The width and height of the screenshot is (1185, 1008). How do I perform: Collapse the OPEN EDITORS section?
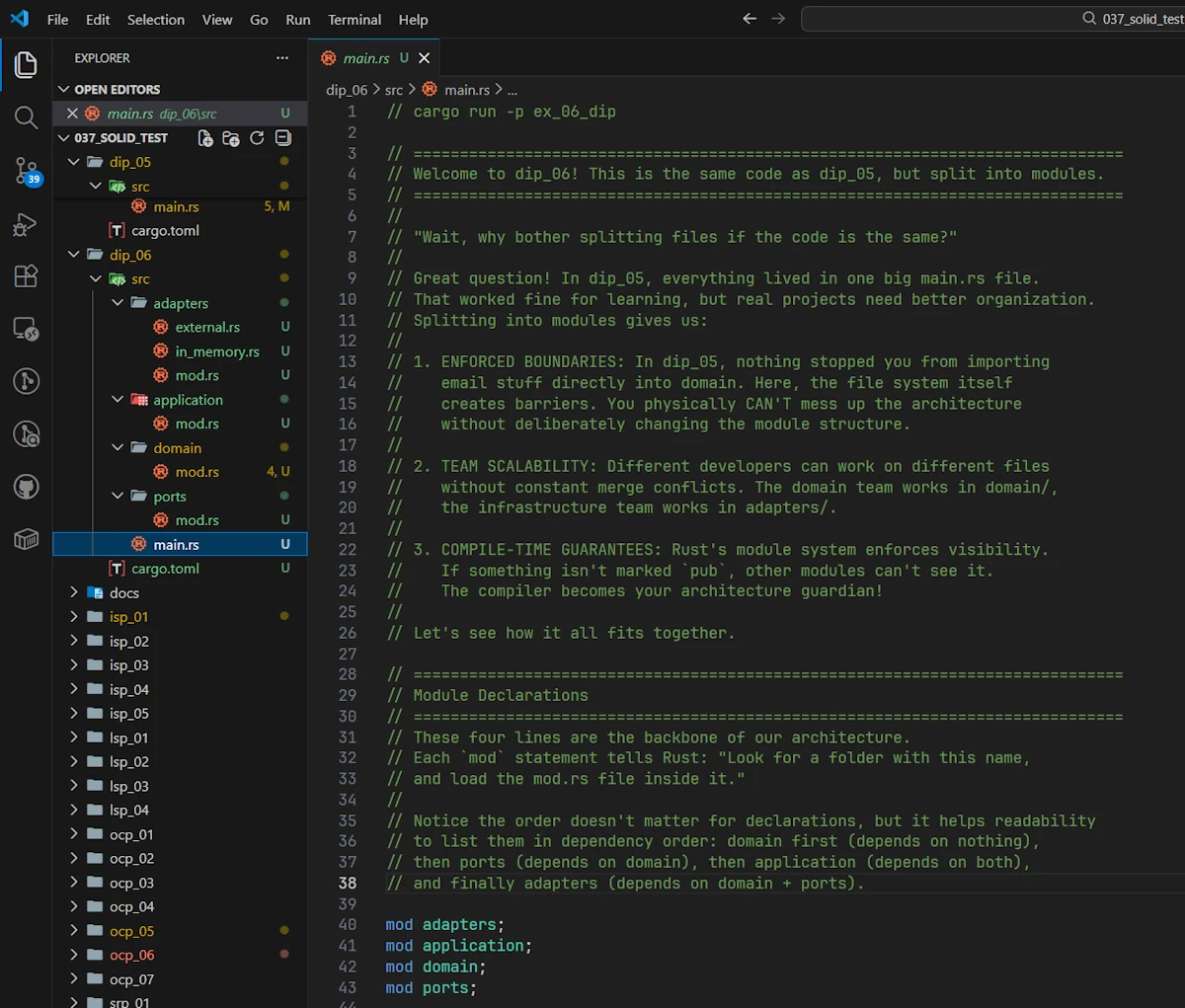pyautogui.click(x=64, y=90)
